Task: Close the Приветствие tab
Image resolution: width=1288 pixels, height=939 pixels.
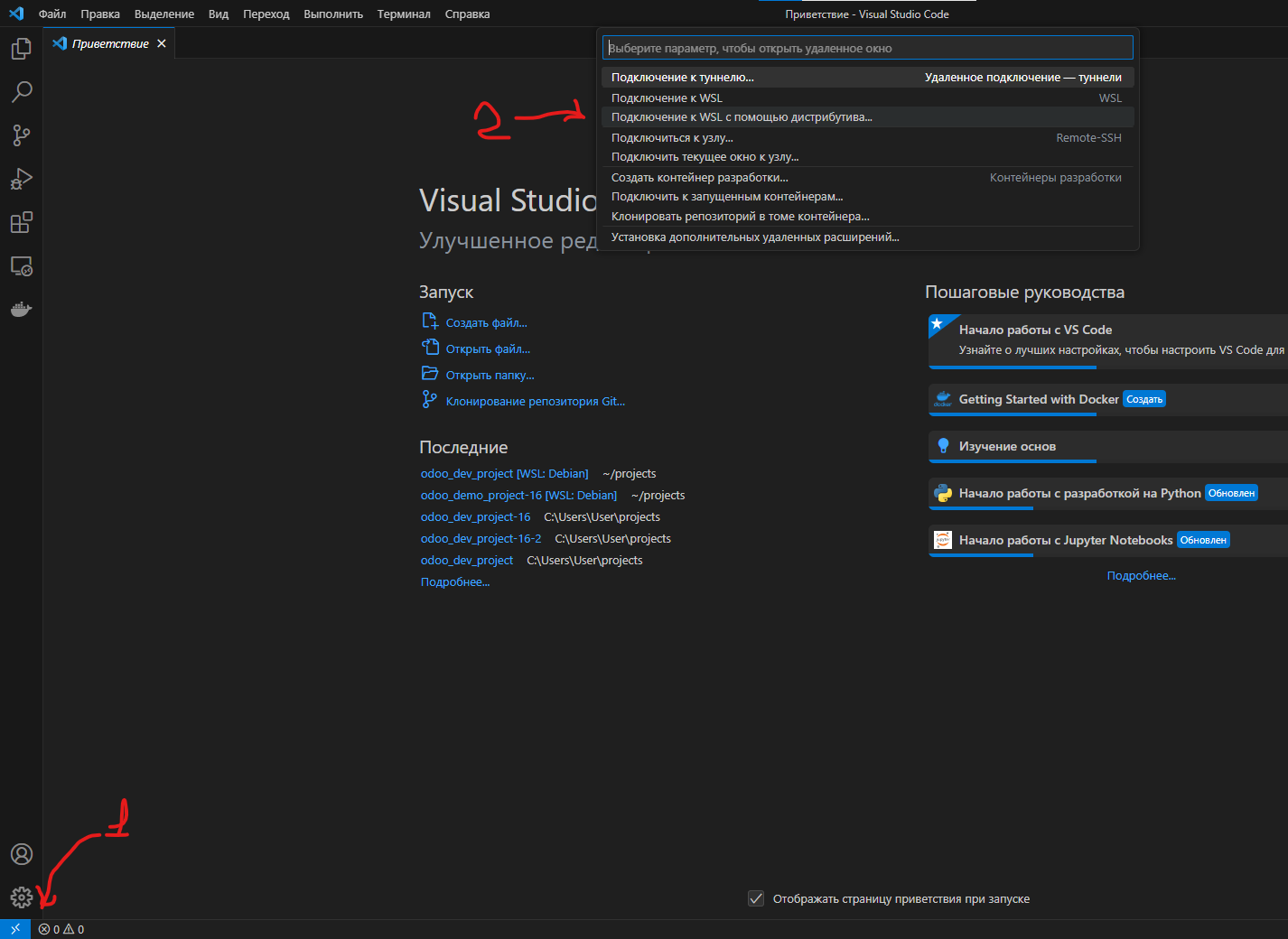Action: click(x=162, y=43)
